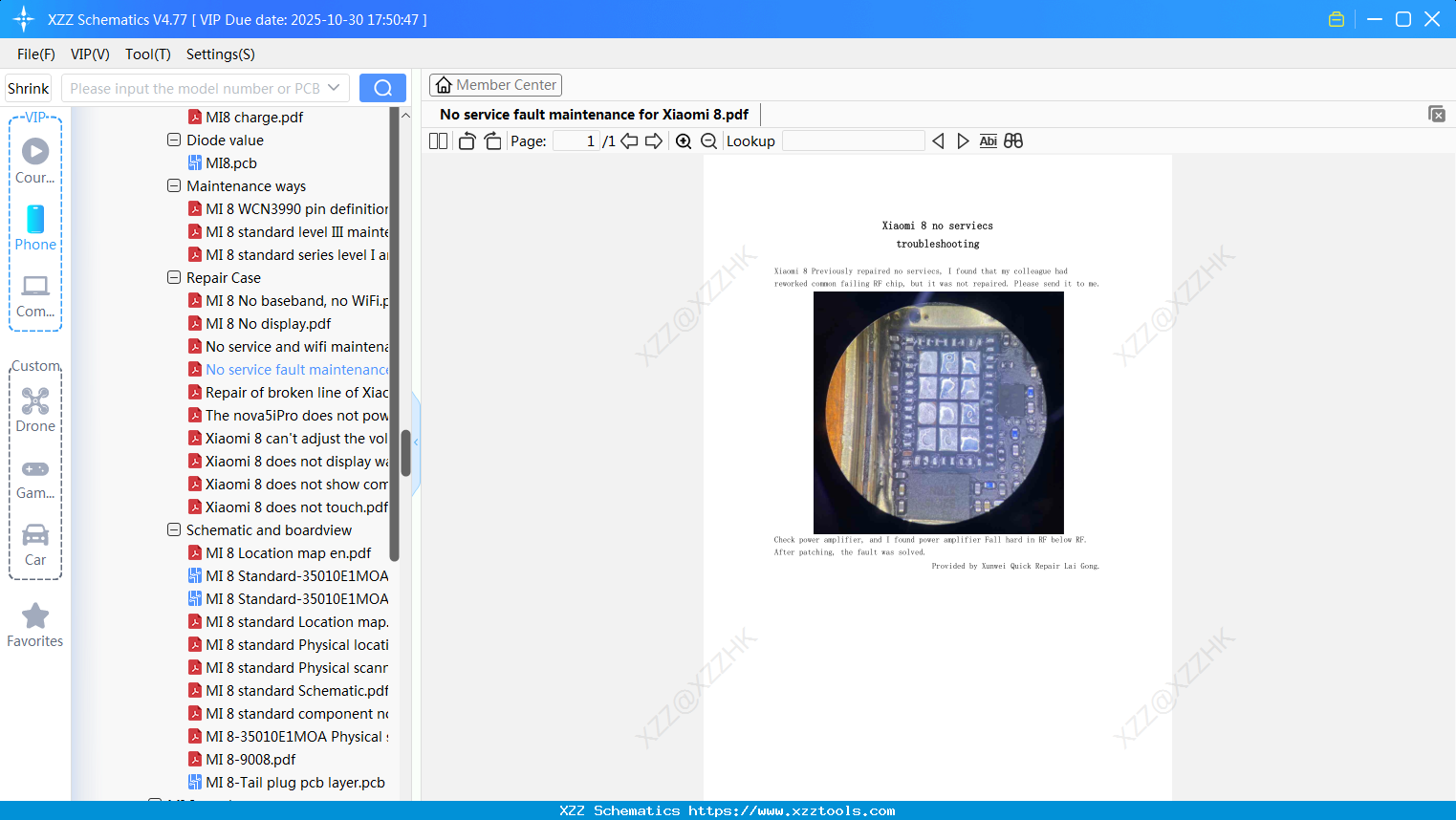Screen dimensions: 1456x820
Task: Rotate the PDF page counterclockwise
Action: (467, 141)
